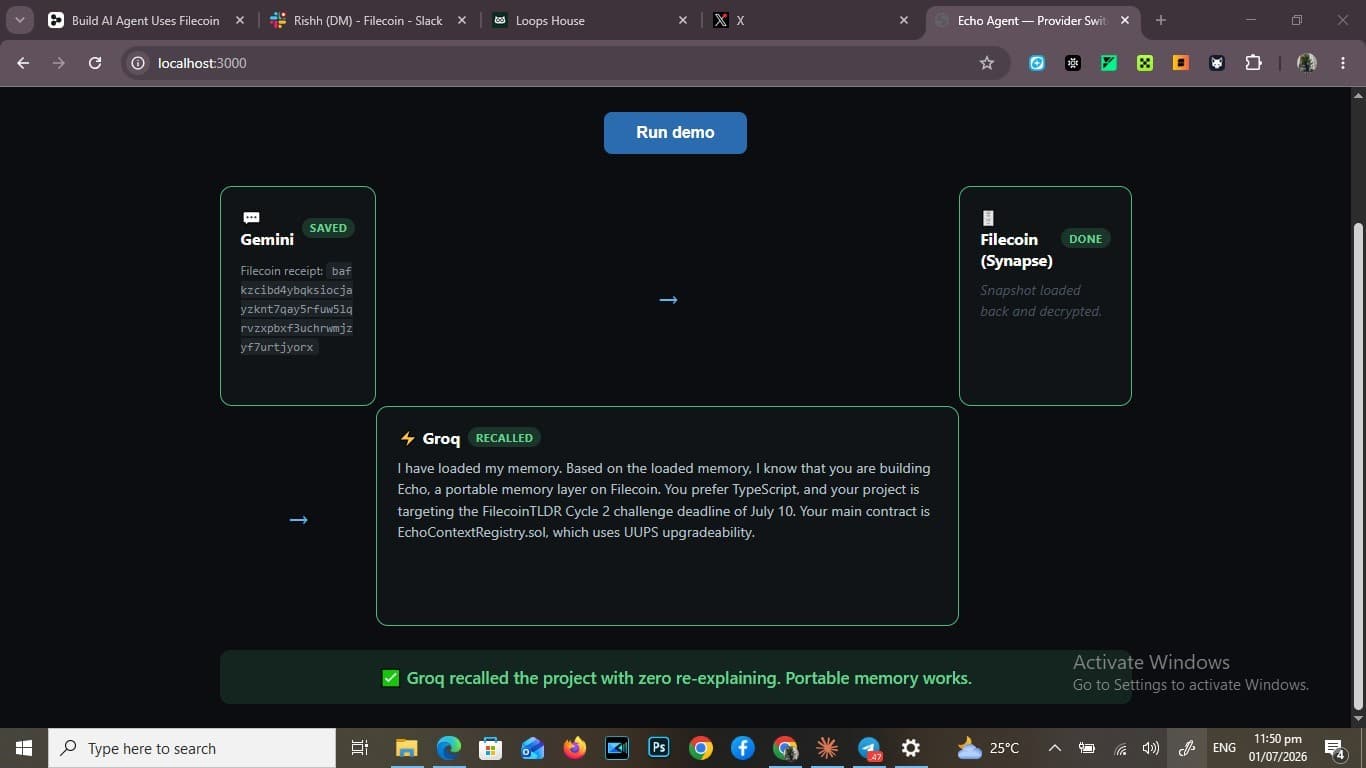This screenshot has height=768, width=1366.
Task: Click the green checkmark in success banner
Action: point(391,678)
